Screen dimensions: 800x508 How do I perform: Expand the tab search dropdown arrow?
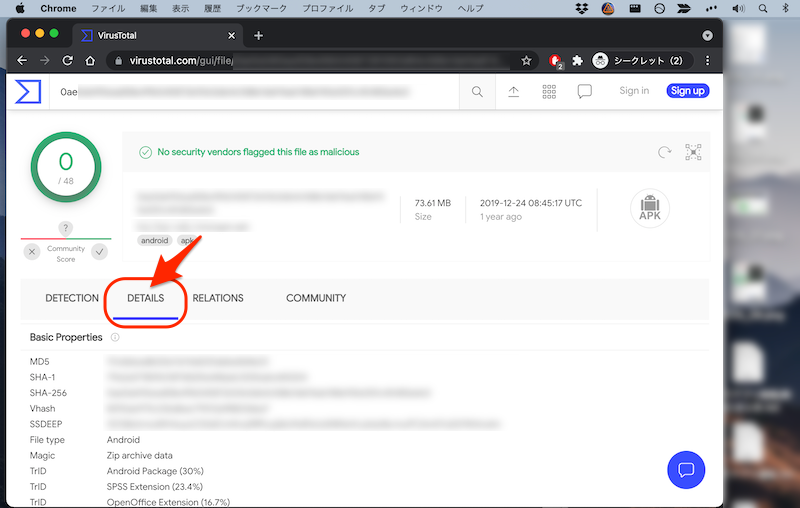coord(708,35)
